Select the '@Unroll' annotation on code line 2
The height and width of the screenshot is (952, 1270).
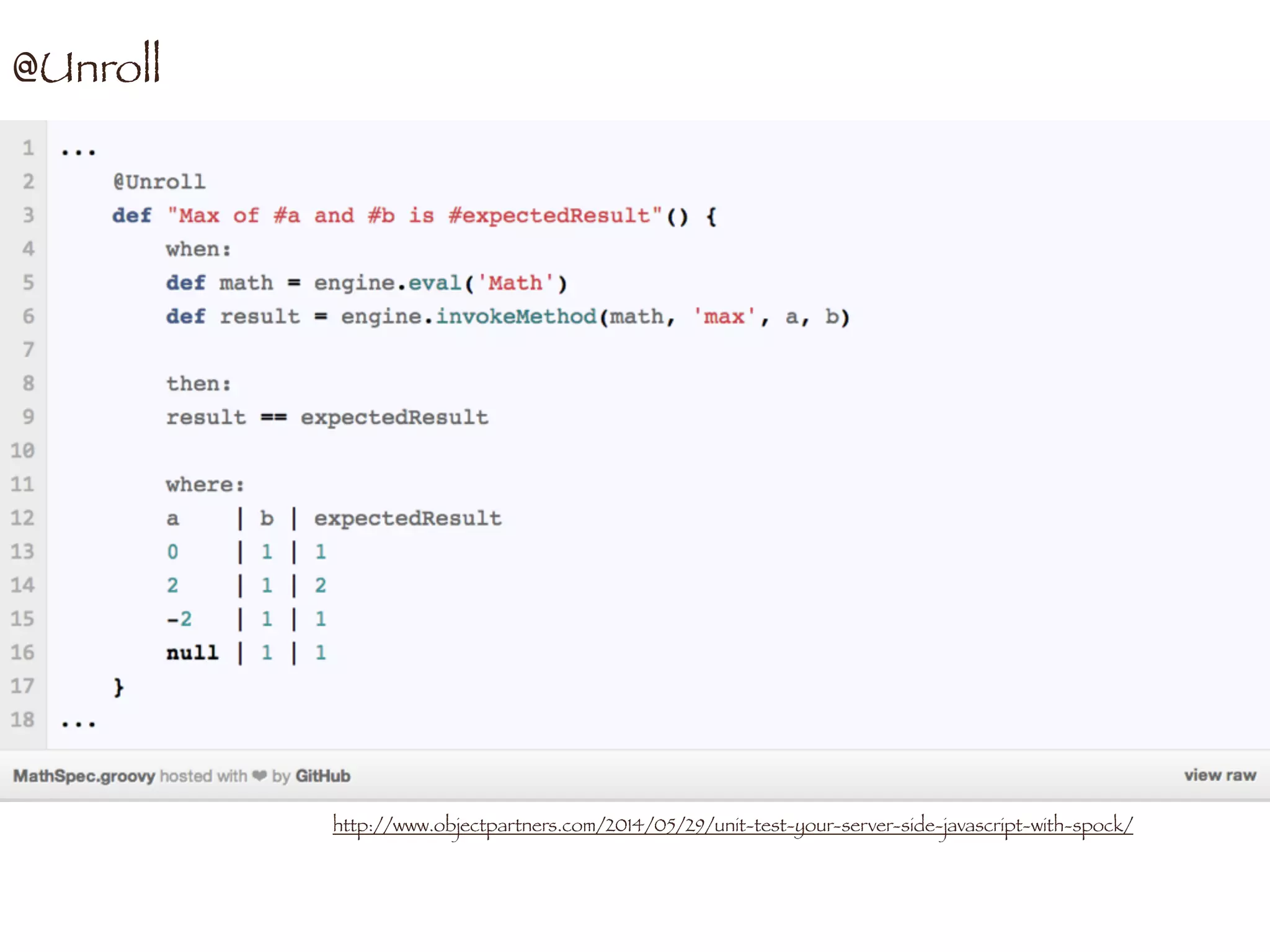(159, 182)
